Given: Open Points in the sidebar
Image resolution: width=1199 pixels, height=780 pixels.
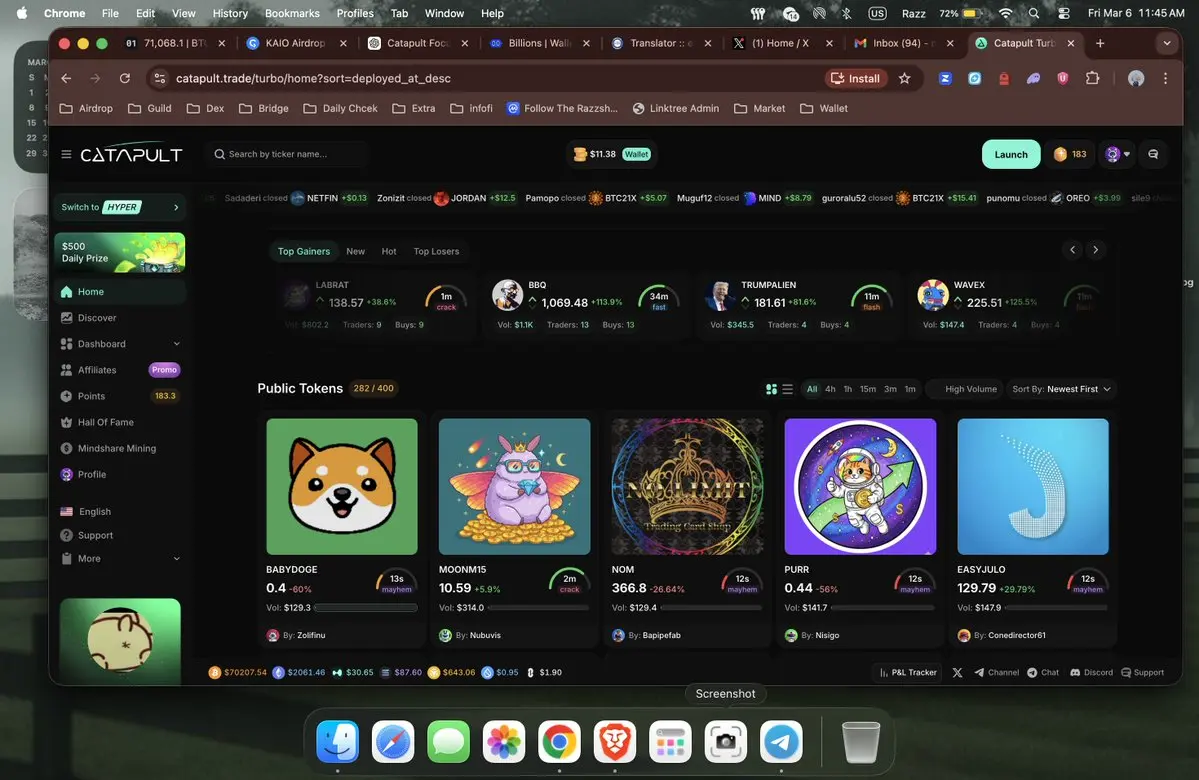Looking at the screenshot, I should point(120,396).
